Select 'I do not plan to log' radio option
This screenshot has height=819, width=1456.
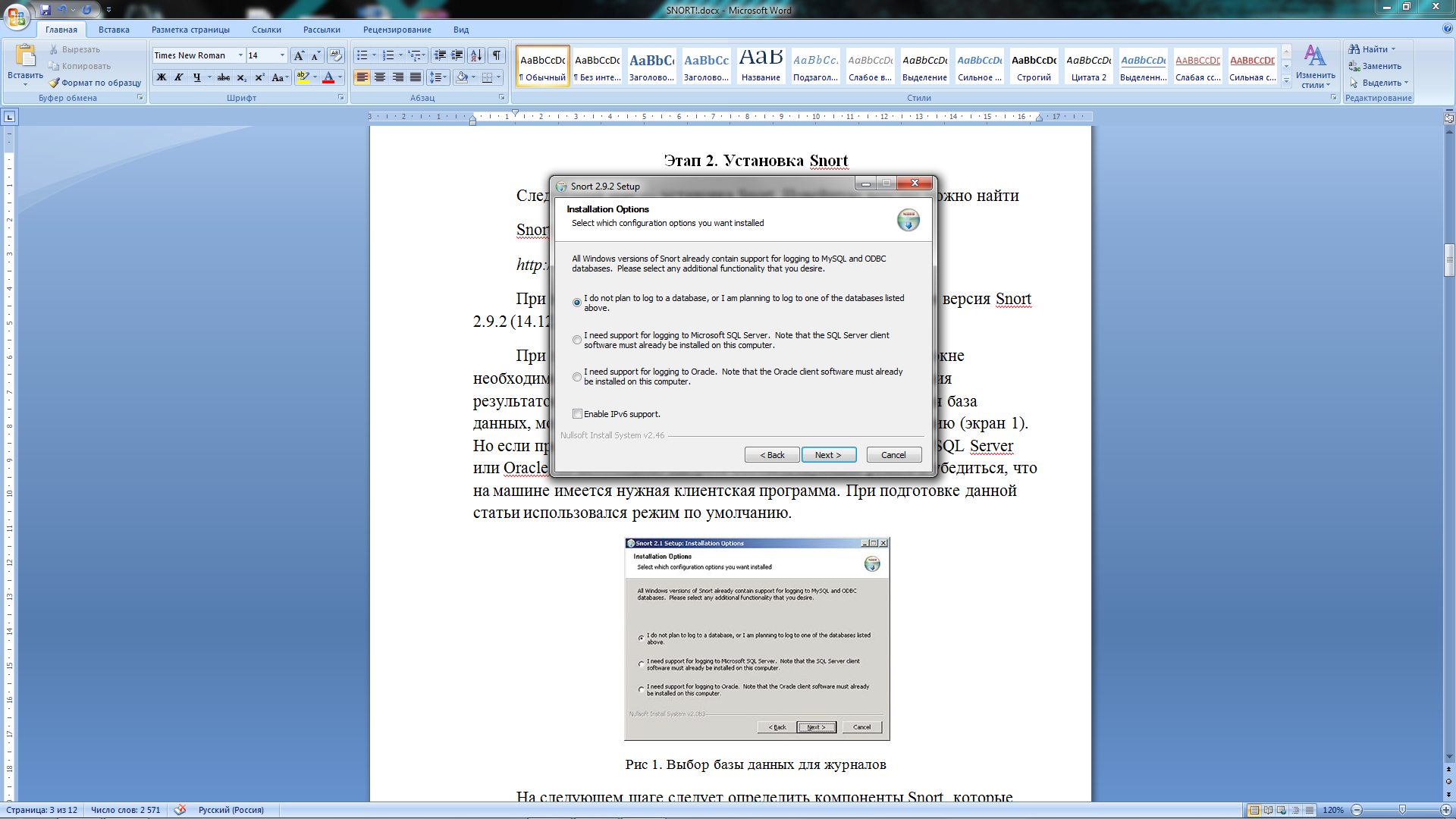click(577, 303)
